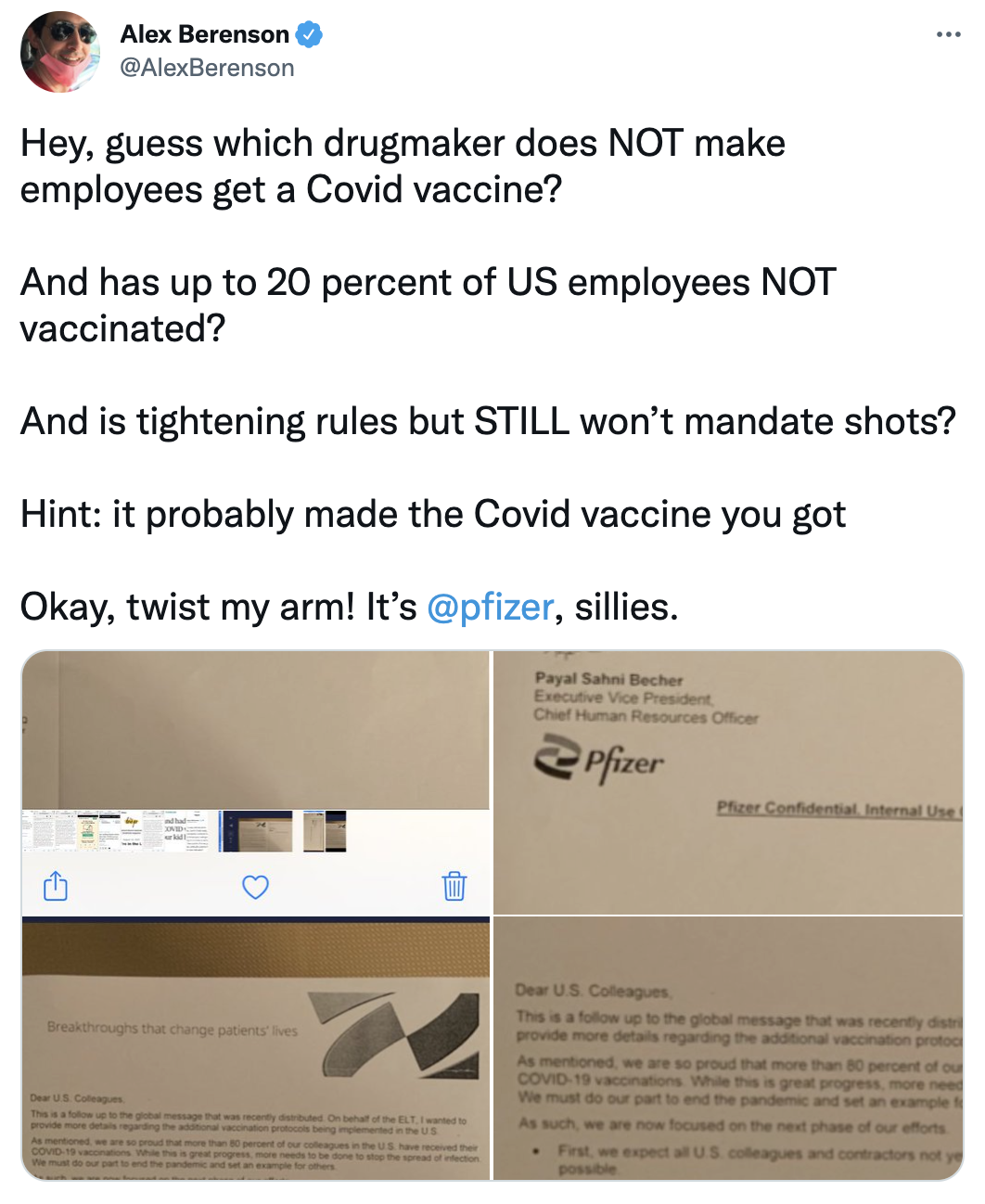Image resolution: width=985 pixels, height=1204 pixels.
Task: Tap the heart icon in first photo
Action: click(x=255, y=887)
